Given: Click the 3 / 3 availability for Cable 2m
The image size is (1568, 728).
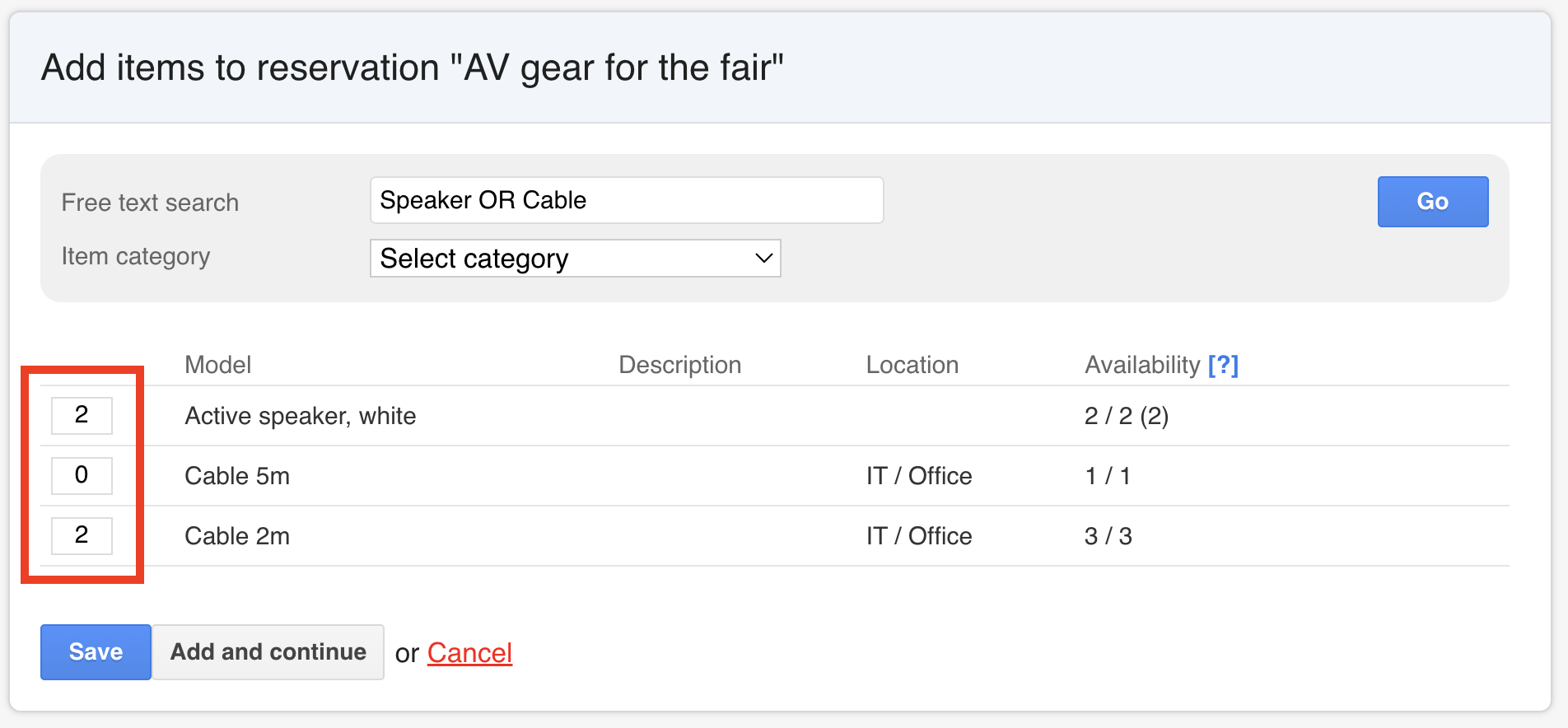Looking at the screenshot, I should [1108, 536].
